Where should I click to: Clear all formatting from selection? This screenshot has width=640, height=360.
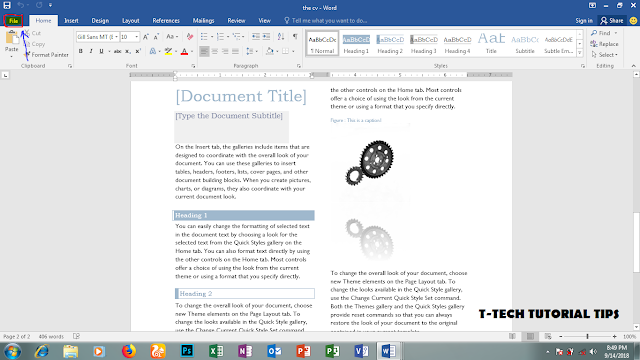pyautogui.click(x=190, y=37)
